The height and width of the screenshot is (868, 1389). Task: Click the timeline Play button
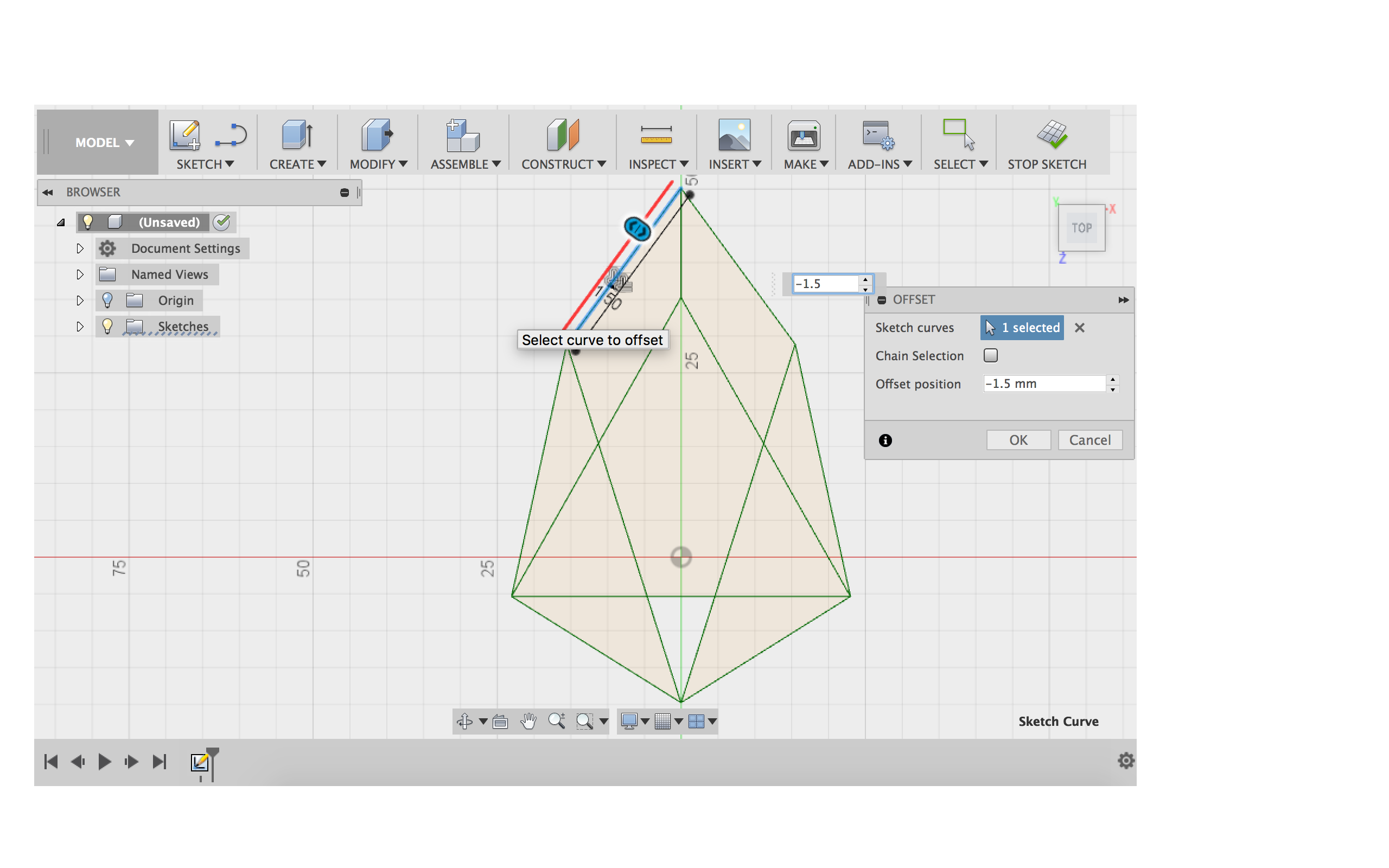[x=105, y=762]
